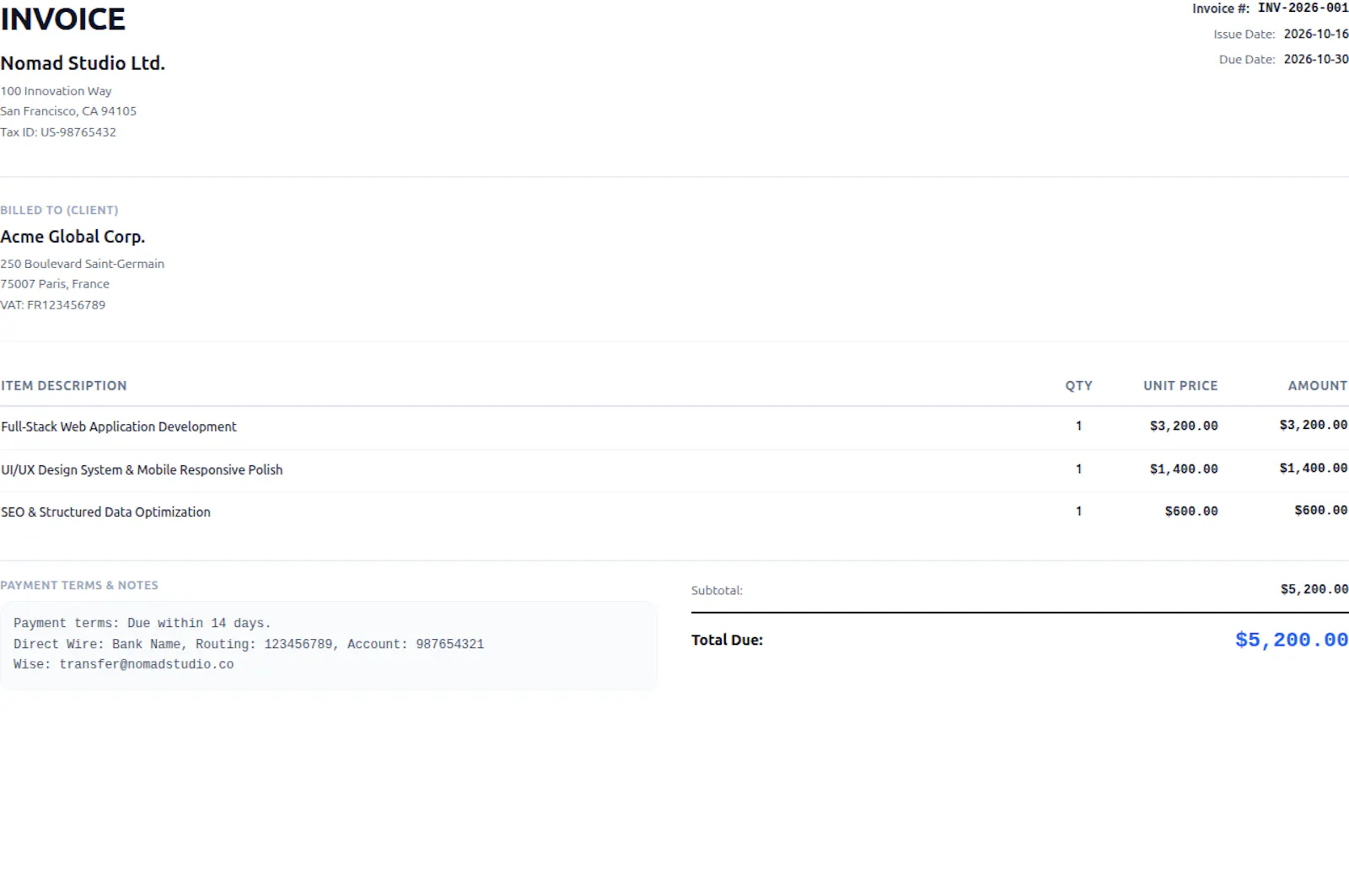Click the Direct Wire routing details line
Screen dimensions: 1349x896
point(249,644)
